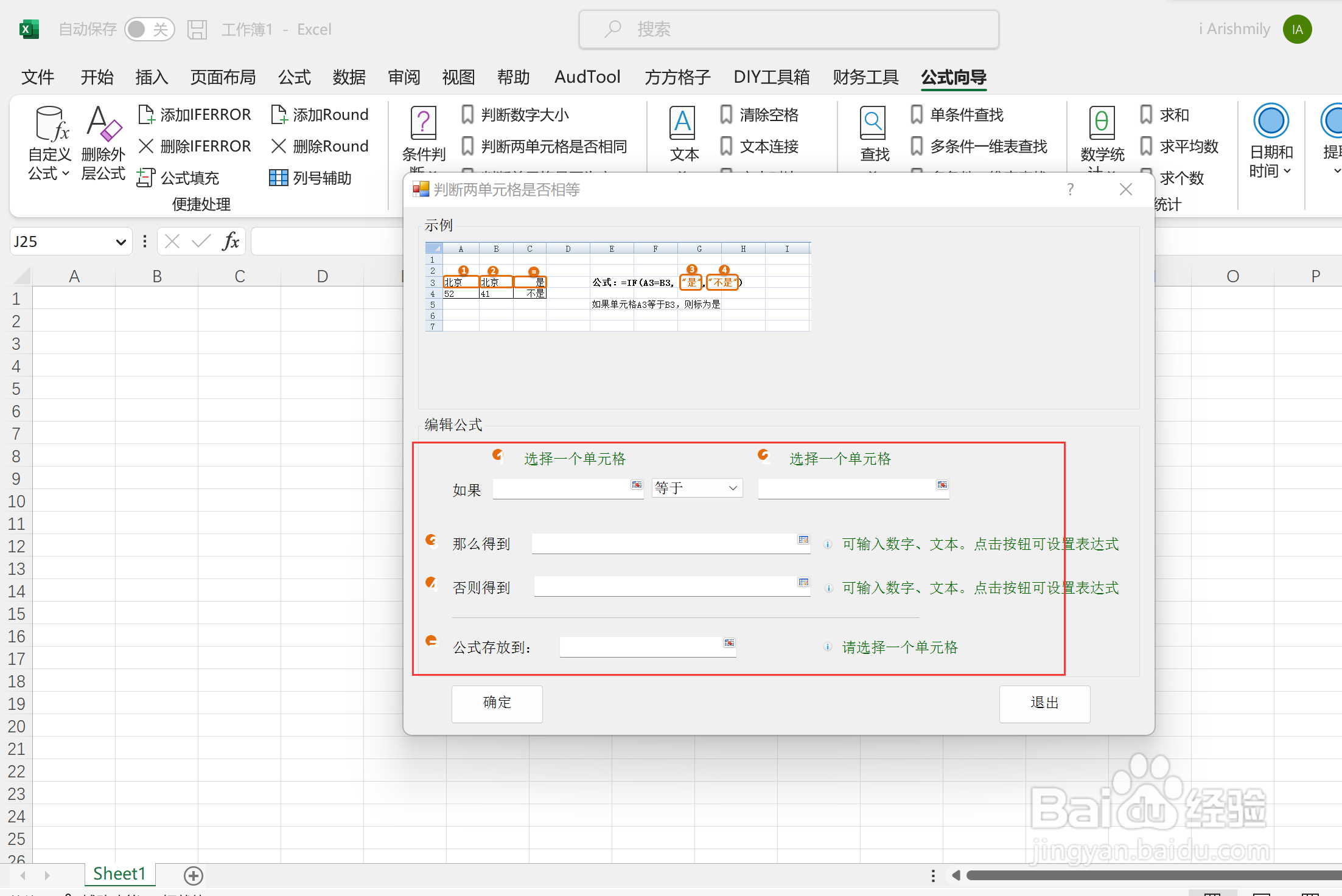Click the formula bar cancel X icon

172,241
